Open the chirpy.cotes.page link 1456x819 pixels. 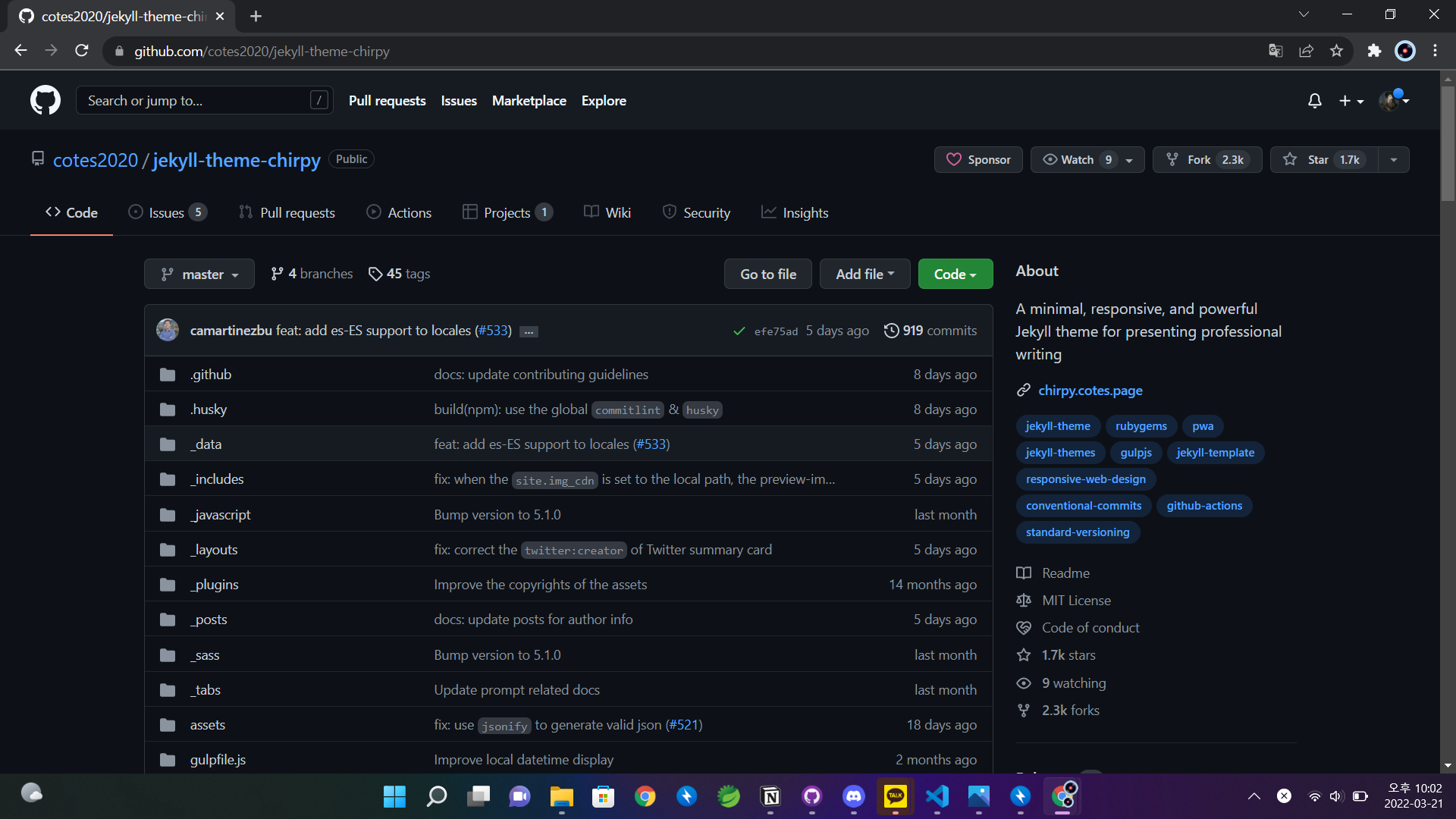point(1090,391)
